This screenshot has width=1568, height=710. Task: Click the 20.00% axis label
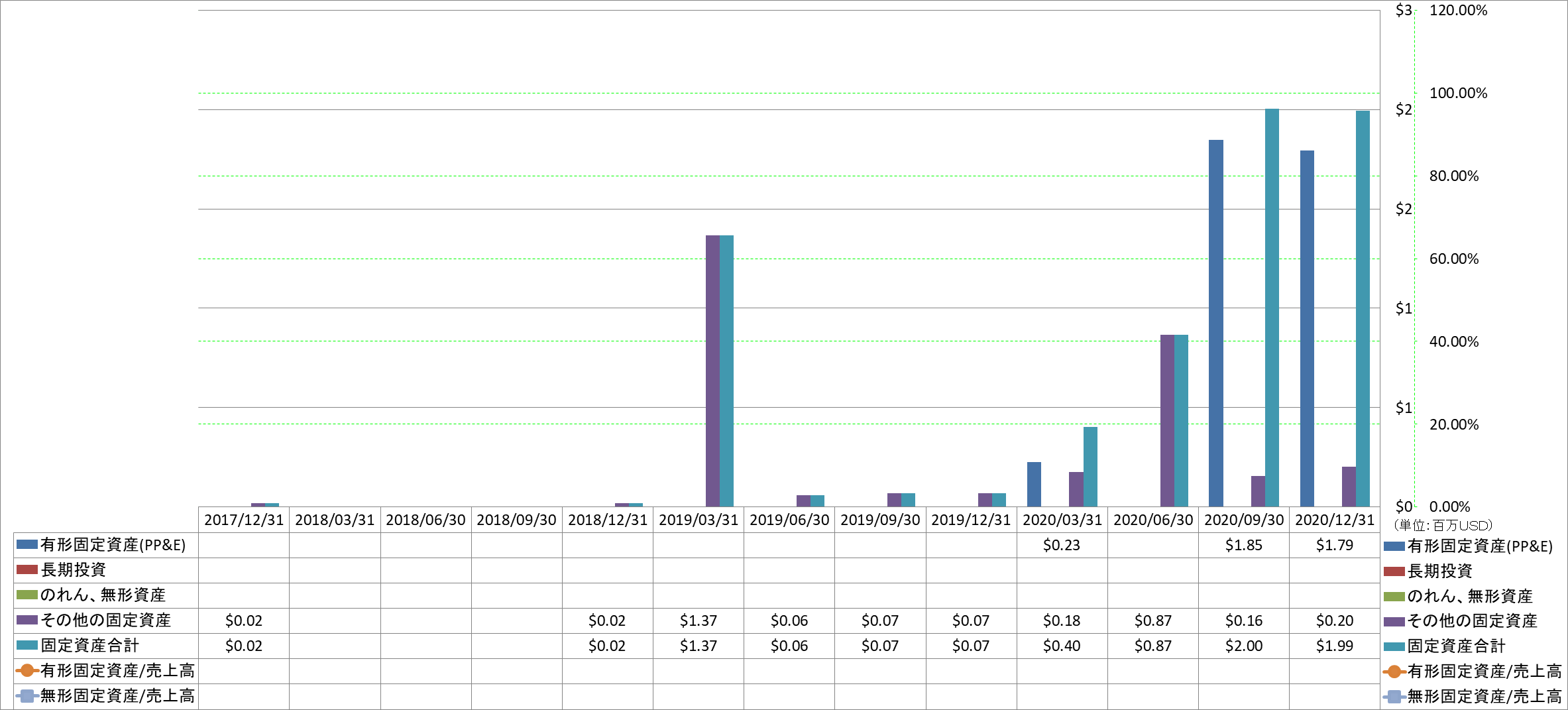pos(1454,424)
